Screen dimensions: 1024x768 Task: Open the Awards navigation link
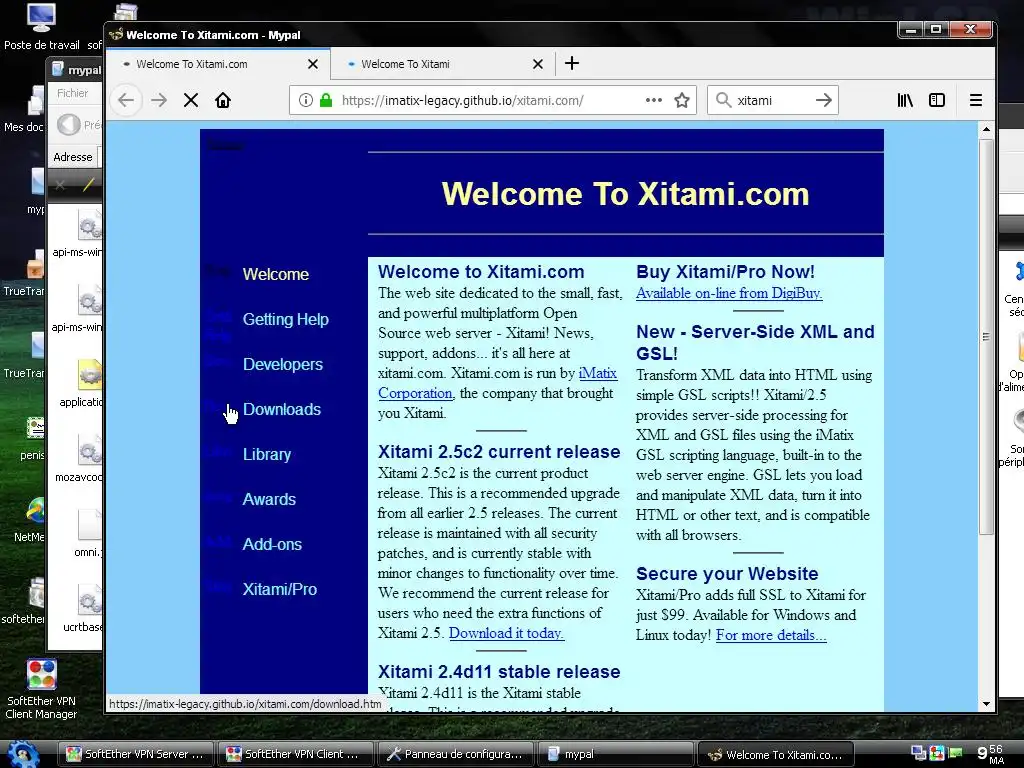tap(269, 500)
